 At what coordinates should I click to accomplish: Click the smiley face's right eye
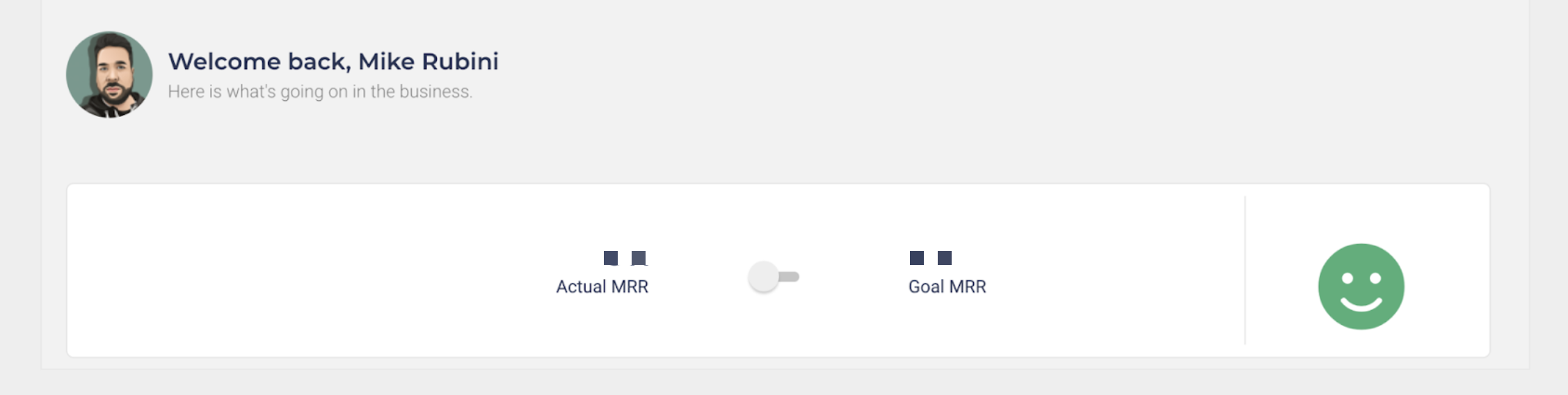pos(1375,278)
